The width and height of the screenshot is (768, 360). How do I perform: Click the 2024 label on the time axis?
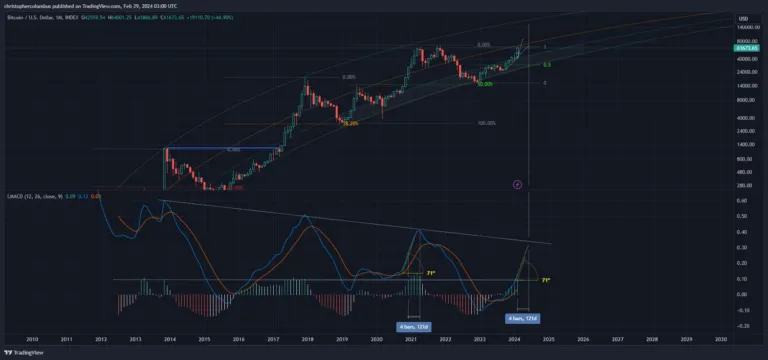tap(514, 339)
